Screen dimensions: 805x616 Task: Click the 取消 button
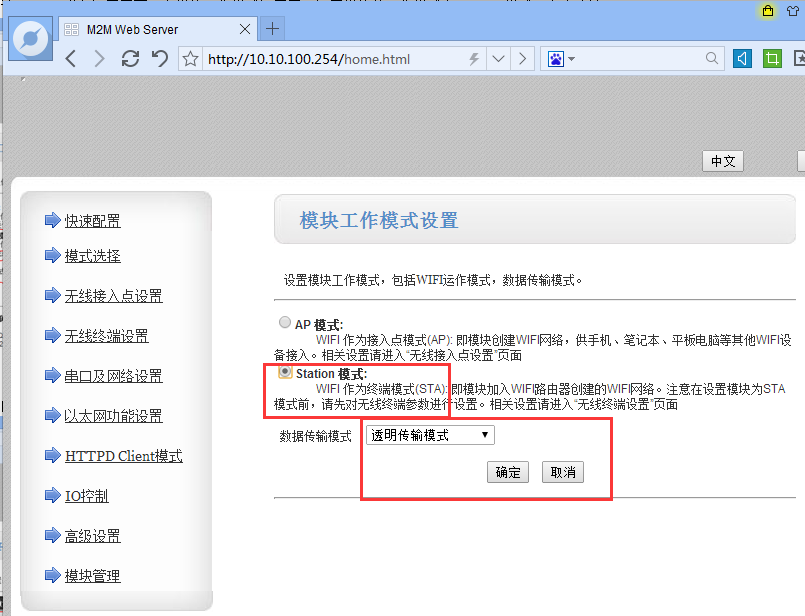[x=563, y=473]
